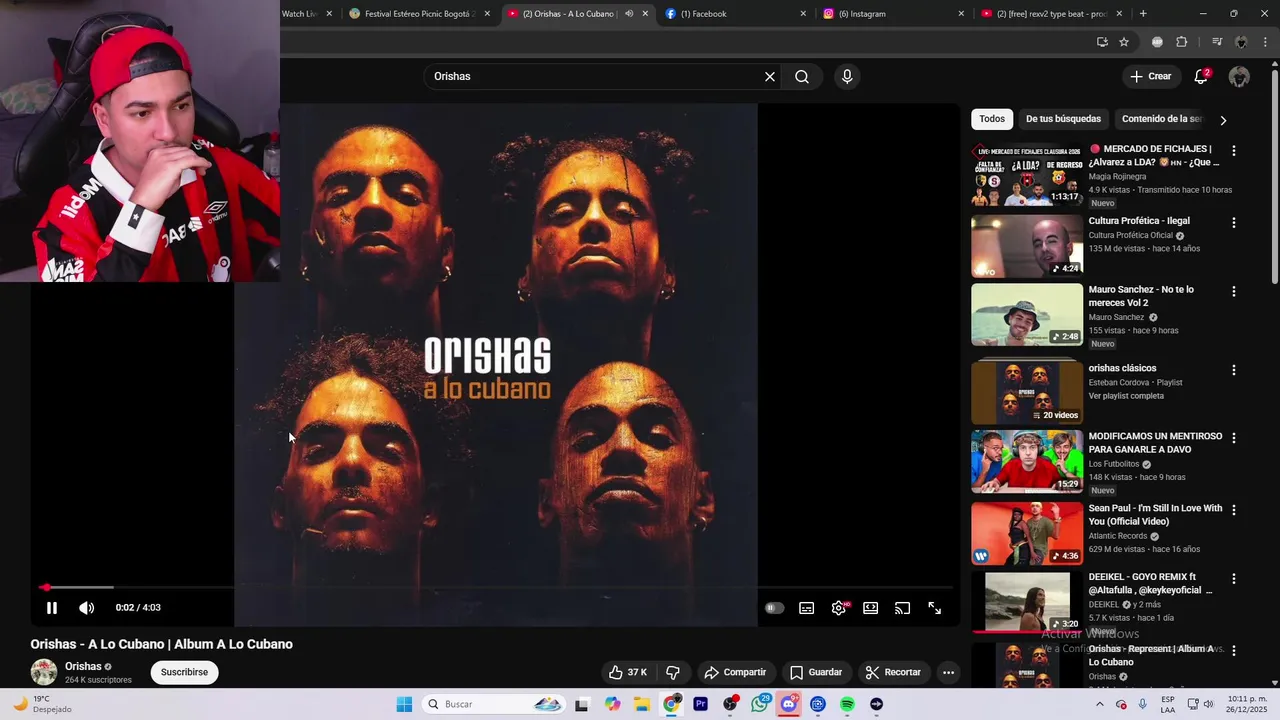Switch to theater mode view
This screenshot has width=1280, height=720.
point(871,608)
